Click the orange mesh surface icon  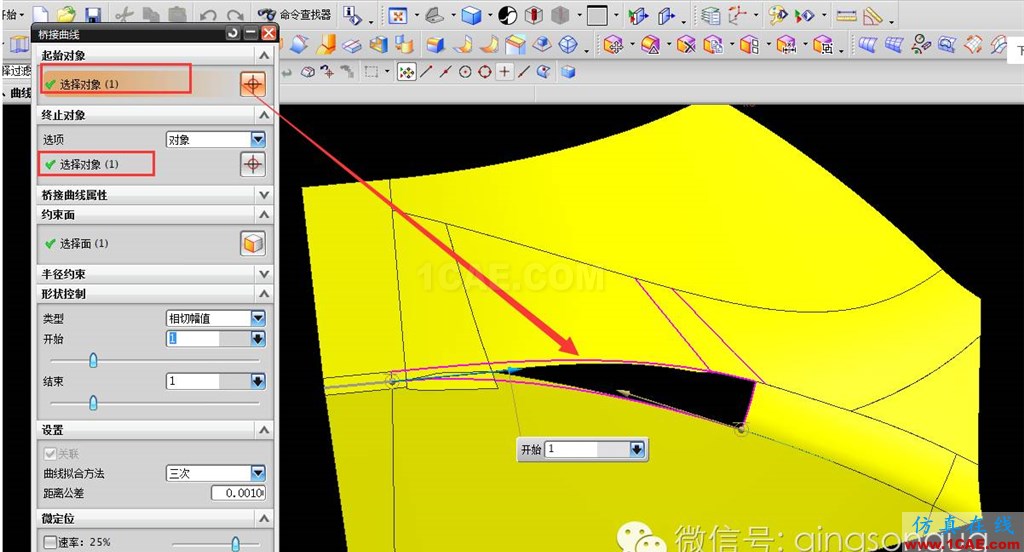973,44
